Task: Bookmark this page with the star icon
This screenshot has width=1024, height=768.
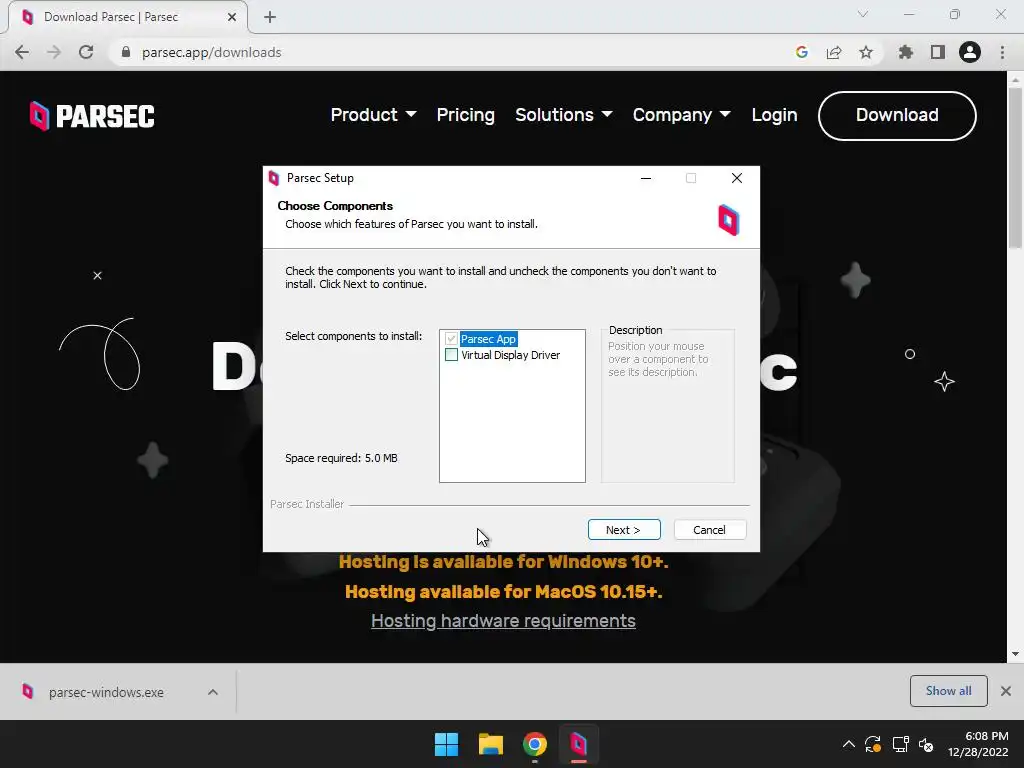Action: (866, 52)
